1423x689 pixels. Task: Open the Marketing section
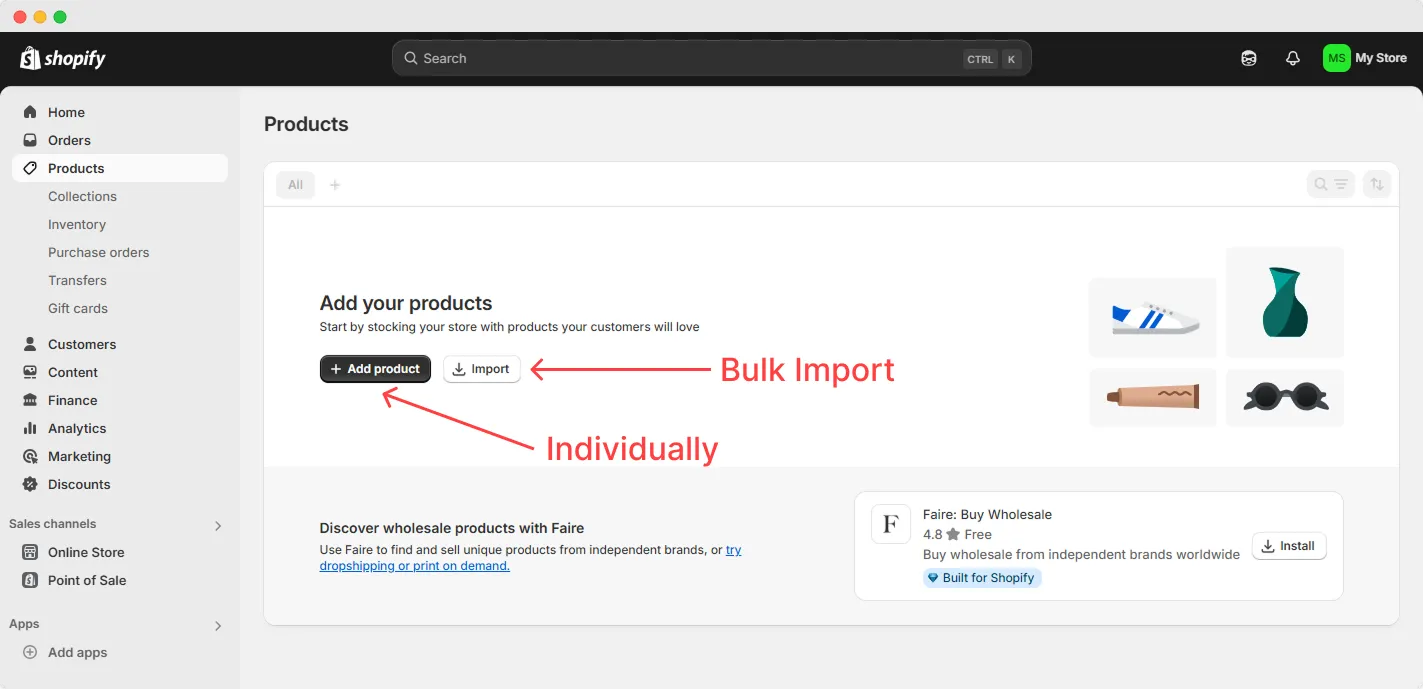point(78,456)
